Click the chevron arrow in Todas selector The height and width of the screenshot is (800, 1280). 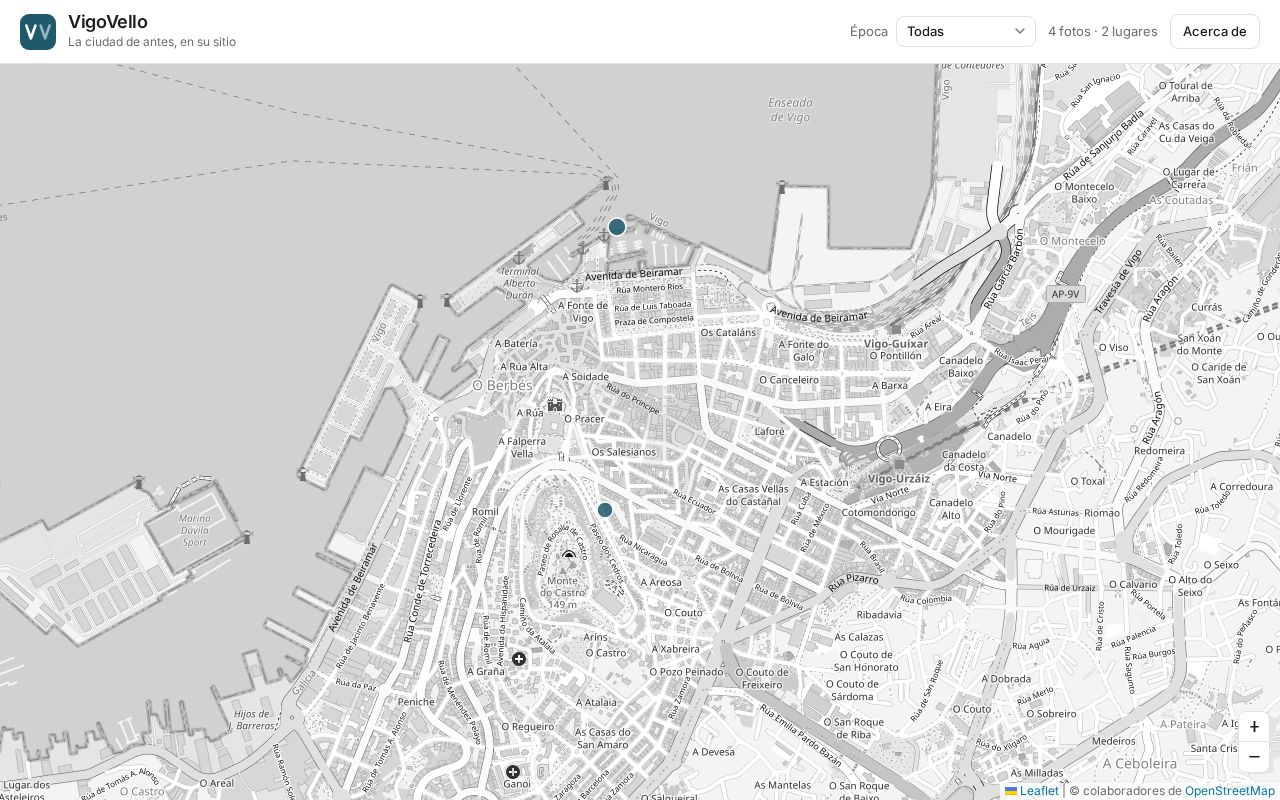(x=1020, y=31)
